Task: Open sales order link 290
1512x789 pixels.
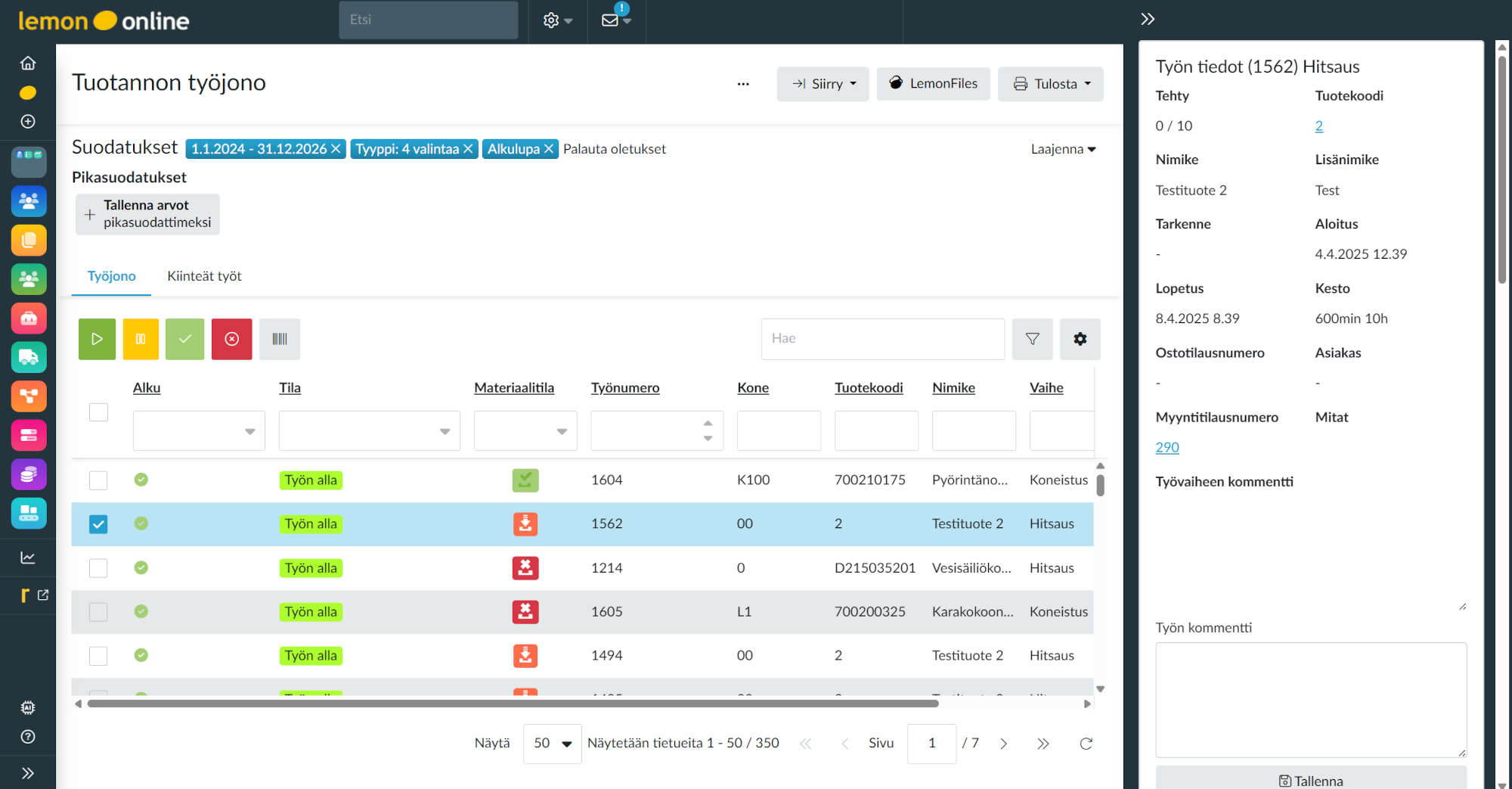Action: tap(1167, 448)
